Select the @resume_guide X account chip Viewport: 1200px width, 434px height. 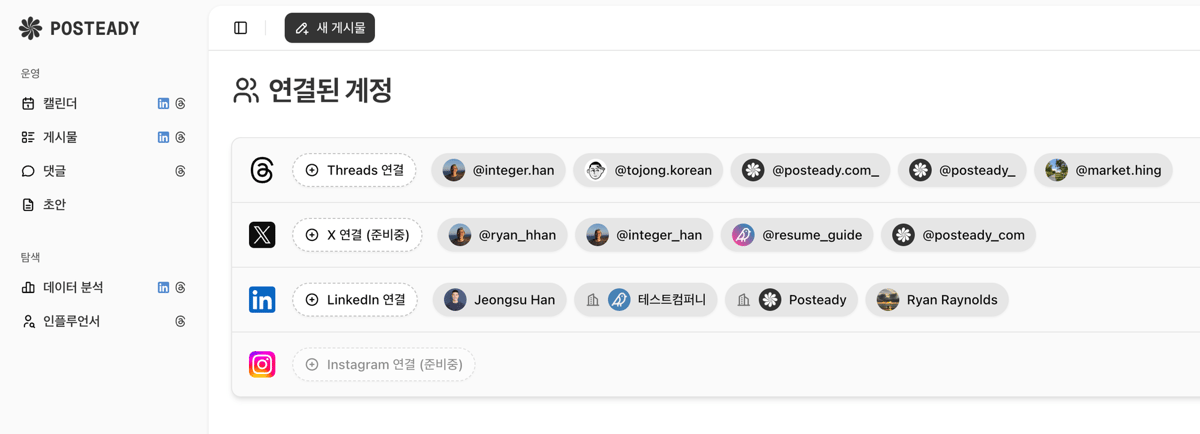(797, 235)
